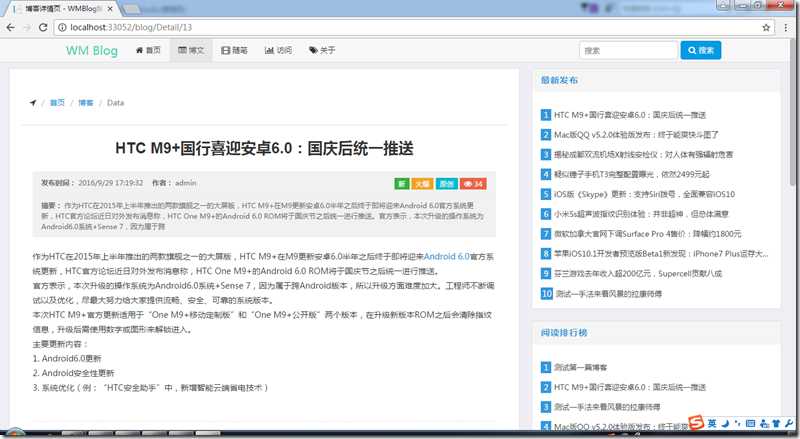Open the third entry in reading rank list
Screen dimensions: 800x439
(607, 407)
